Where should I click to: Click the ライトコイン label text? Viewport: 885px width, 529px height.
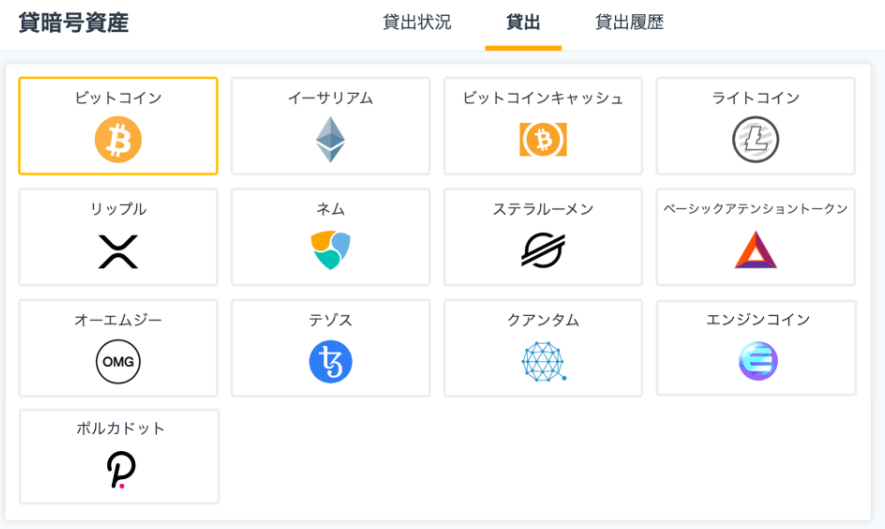click(x=756, y=98)
